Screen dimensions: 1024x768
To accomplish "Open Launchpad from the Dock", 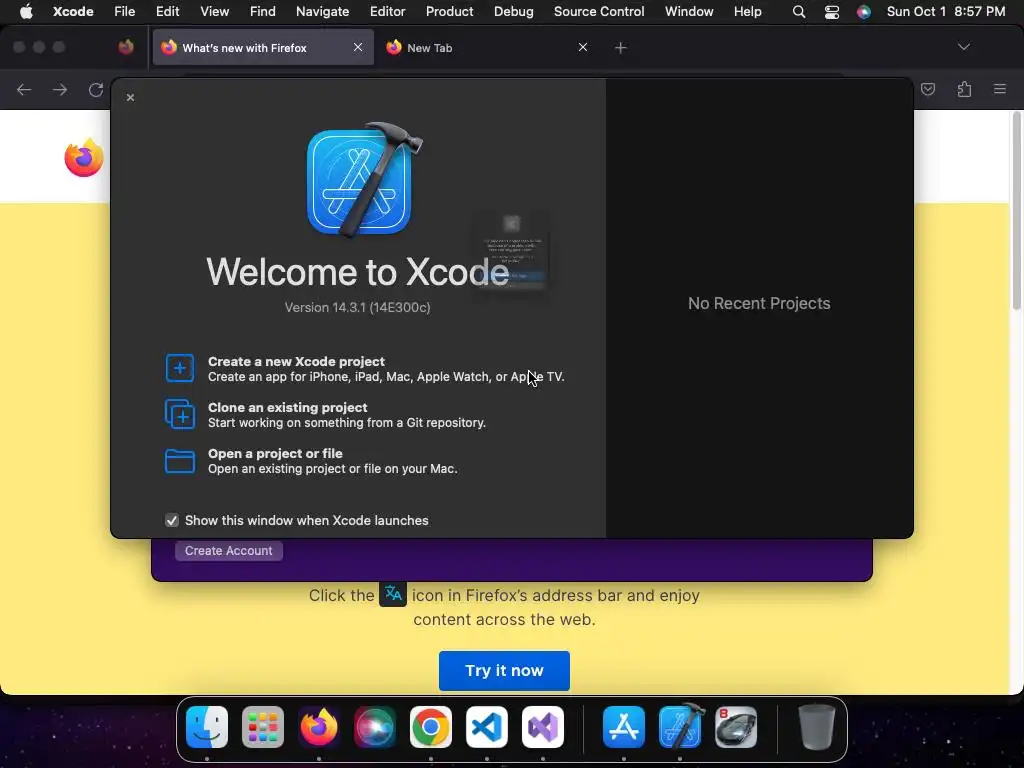I will (263, 727).
